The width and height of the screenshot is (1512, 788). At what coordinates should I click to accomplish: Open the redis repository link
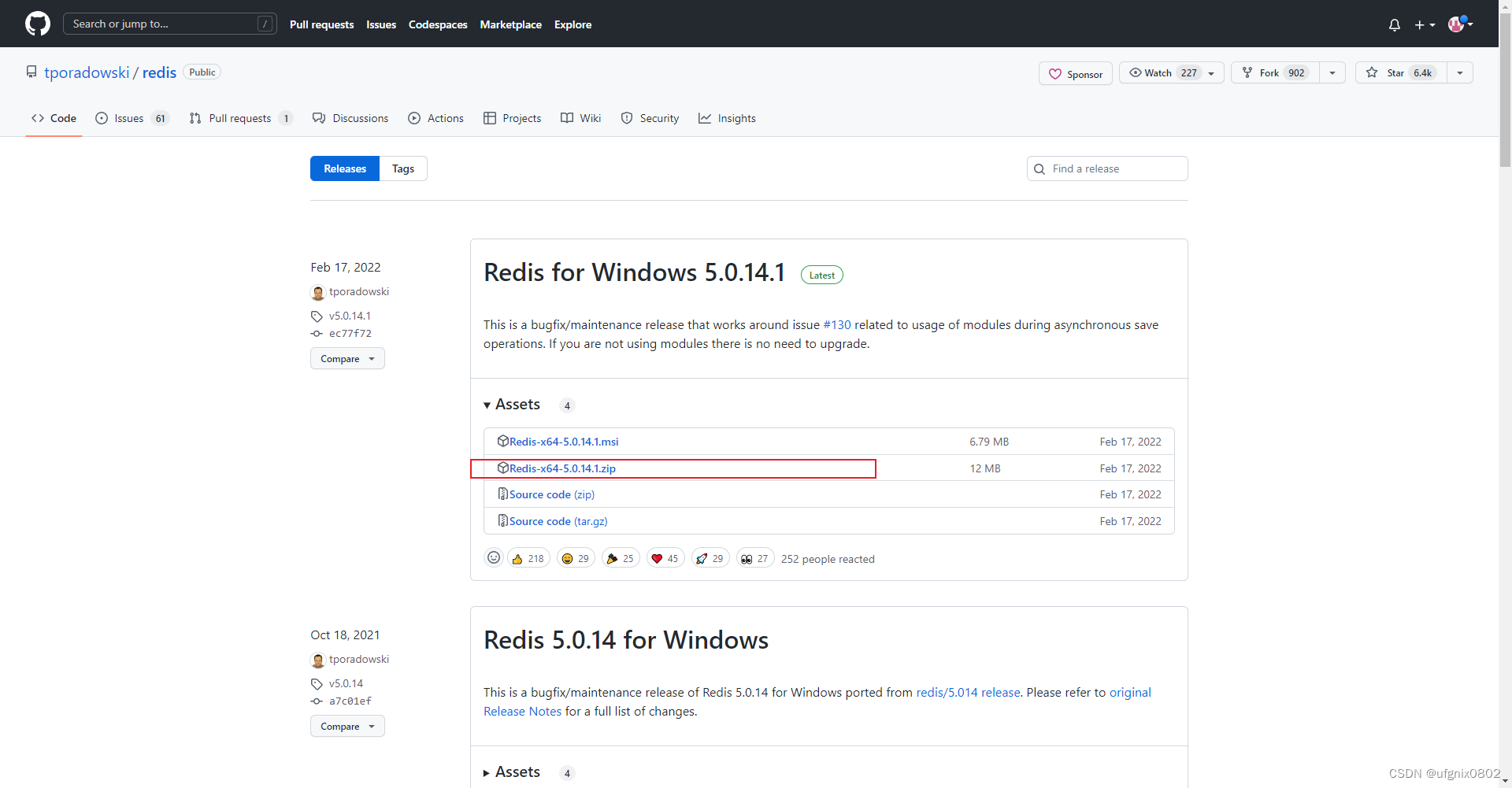click(159, 72)
